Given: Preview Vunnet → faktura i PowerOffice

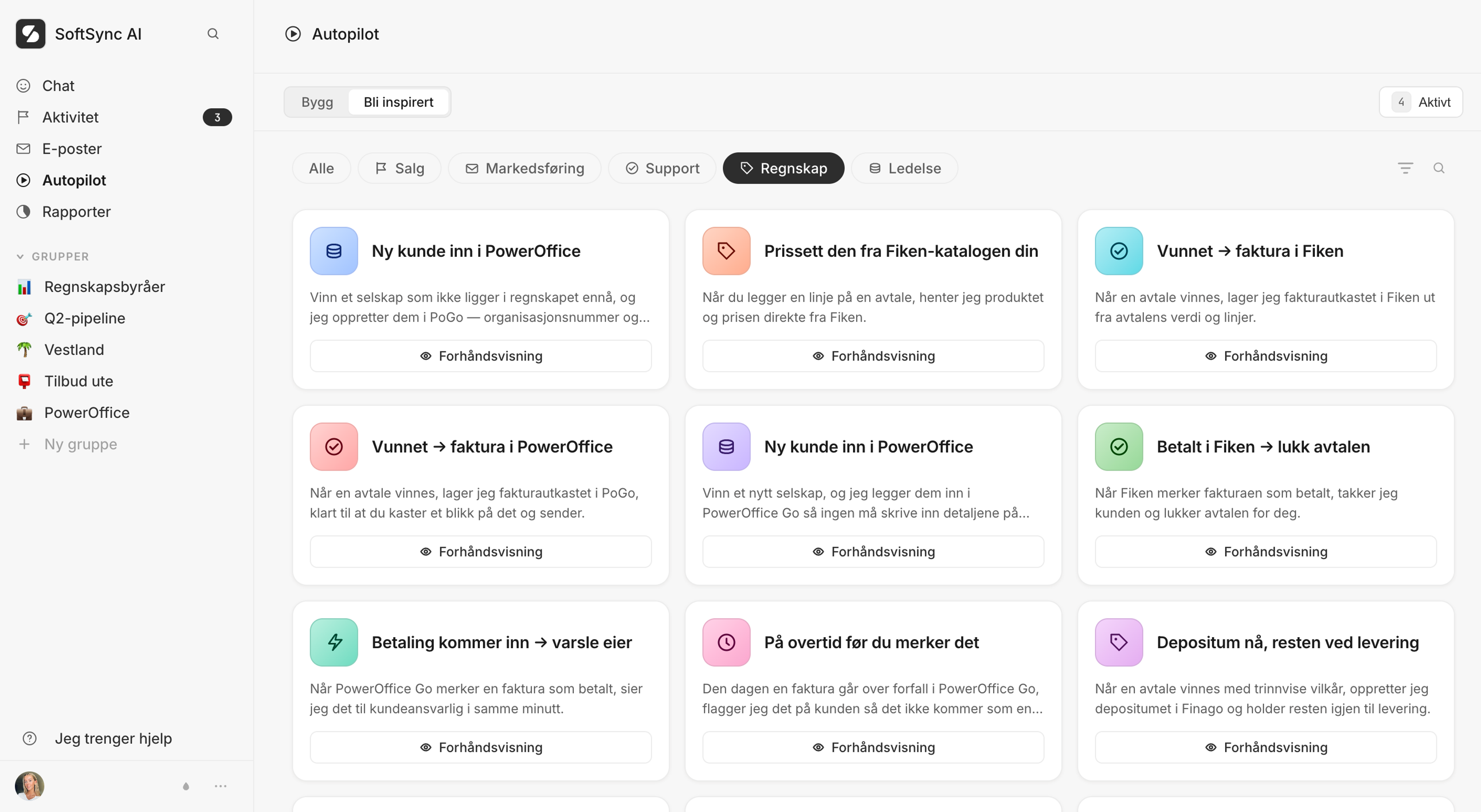Looking at the screenshot, I should point(481,552).
